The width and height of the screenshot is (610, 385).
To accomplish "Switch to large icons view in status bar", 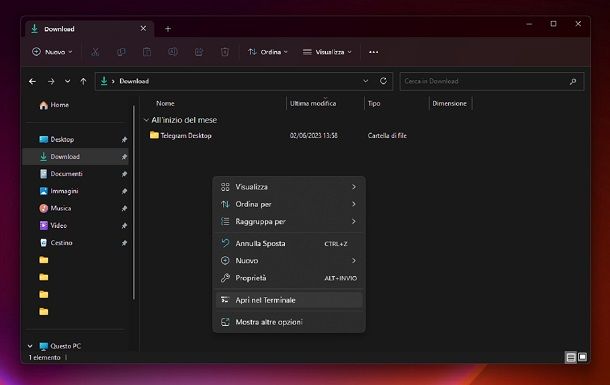I will (x=582, y=357).
